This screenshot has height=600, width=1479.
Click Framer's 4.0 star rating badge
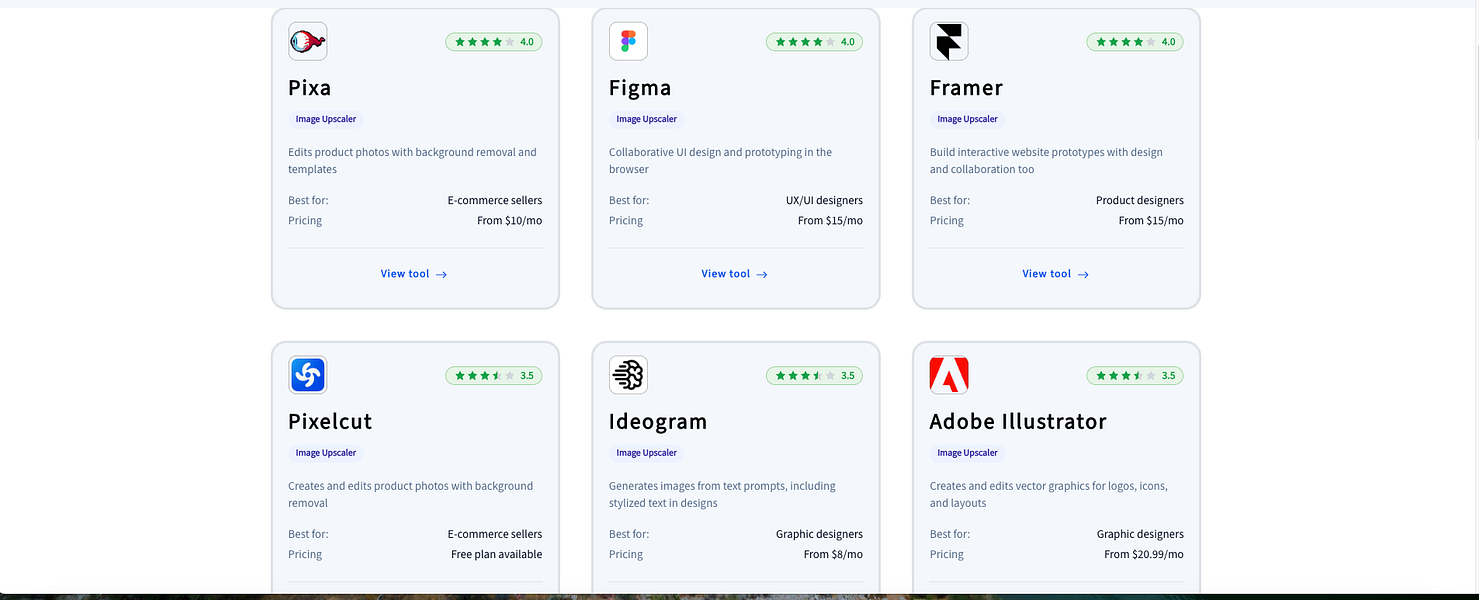[1135, 42]
